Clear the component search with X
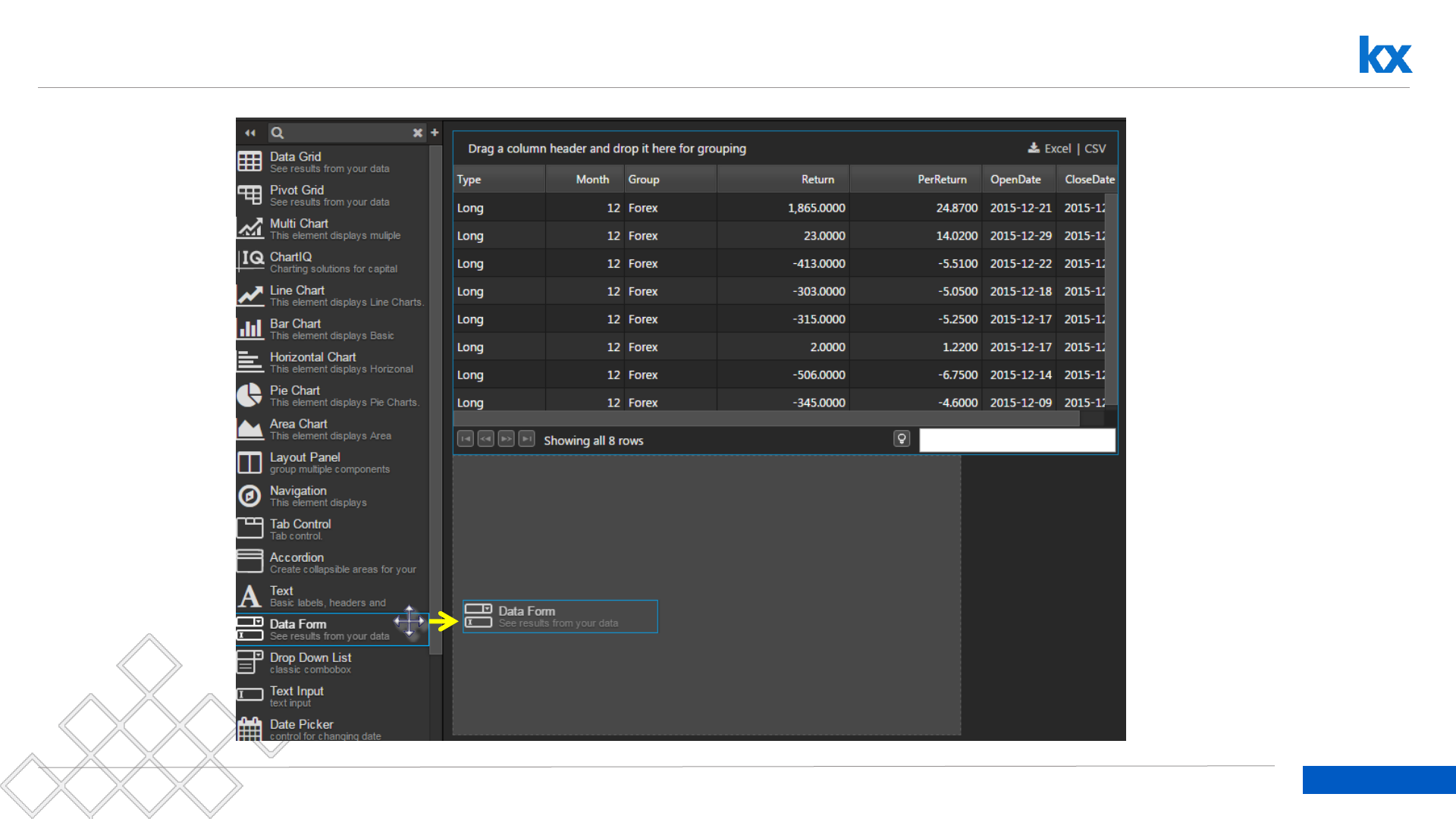1456x819 pixels. (417, 133)
